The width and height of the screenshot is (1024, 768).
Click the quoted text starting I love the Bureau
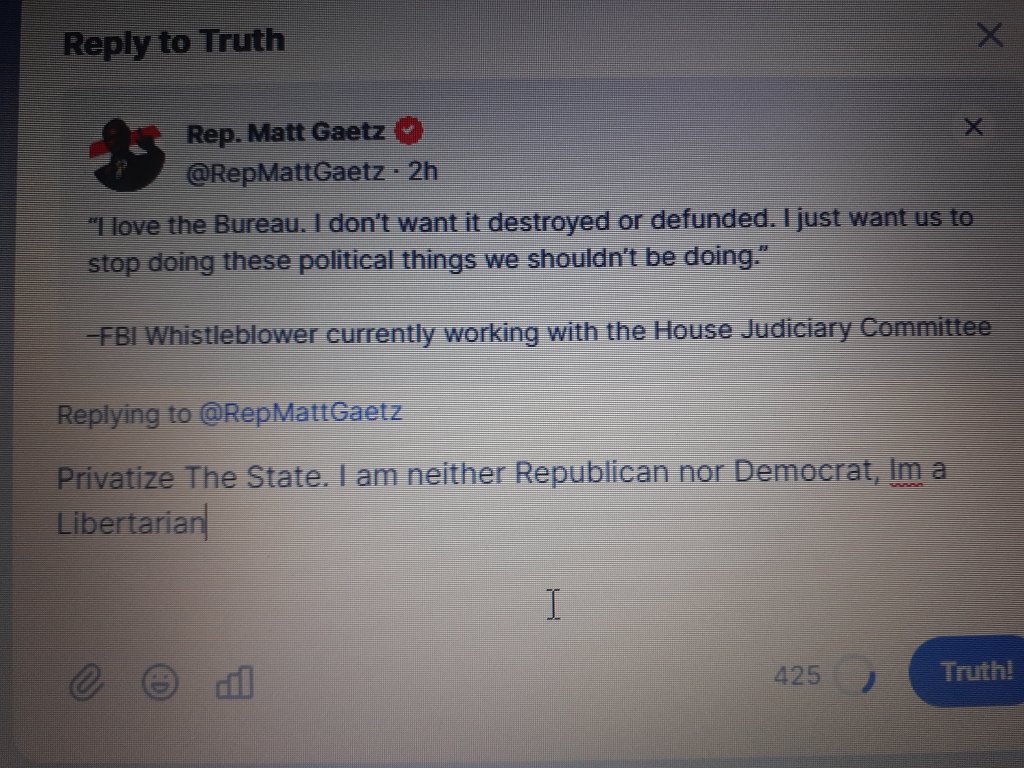click(530, 240)
